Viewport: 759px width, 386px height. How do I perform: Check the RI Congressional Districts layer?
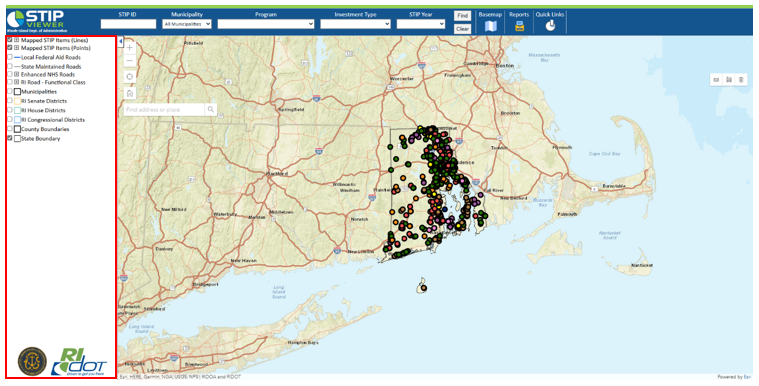pos(10,120)
